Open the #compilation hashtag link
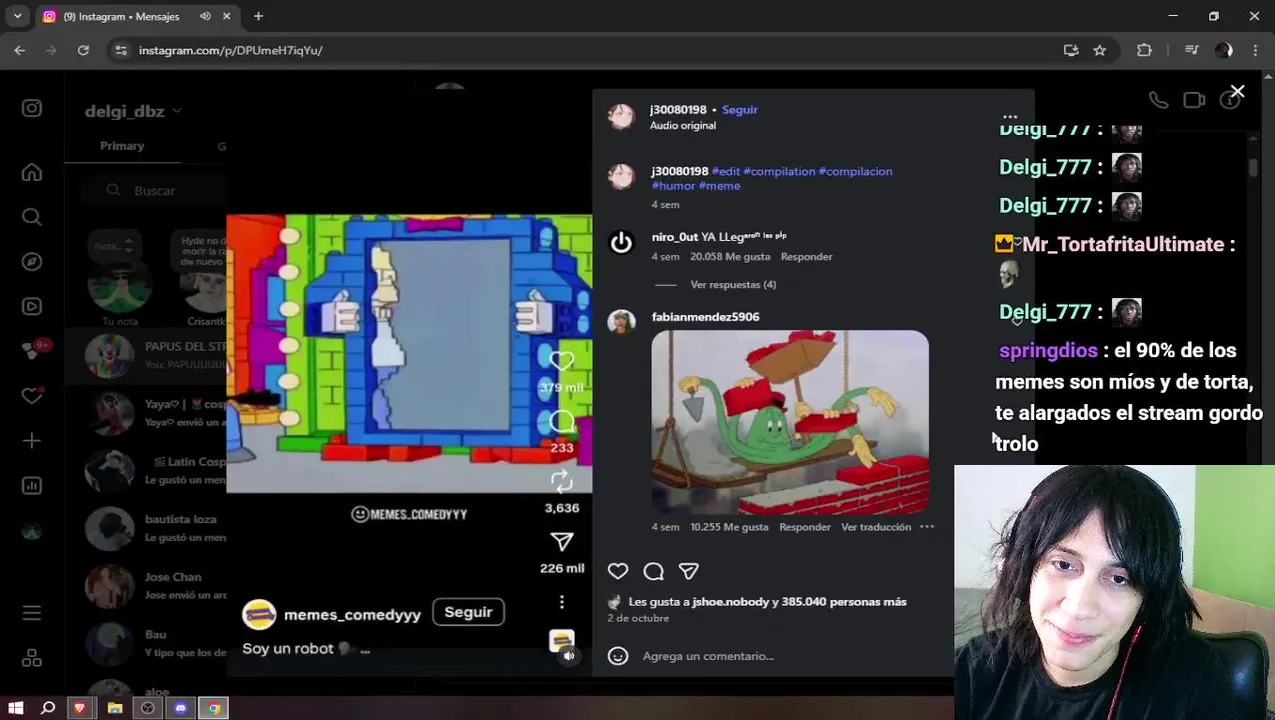The height and width of the screenshot is (720, 1275). point(779,172)
